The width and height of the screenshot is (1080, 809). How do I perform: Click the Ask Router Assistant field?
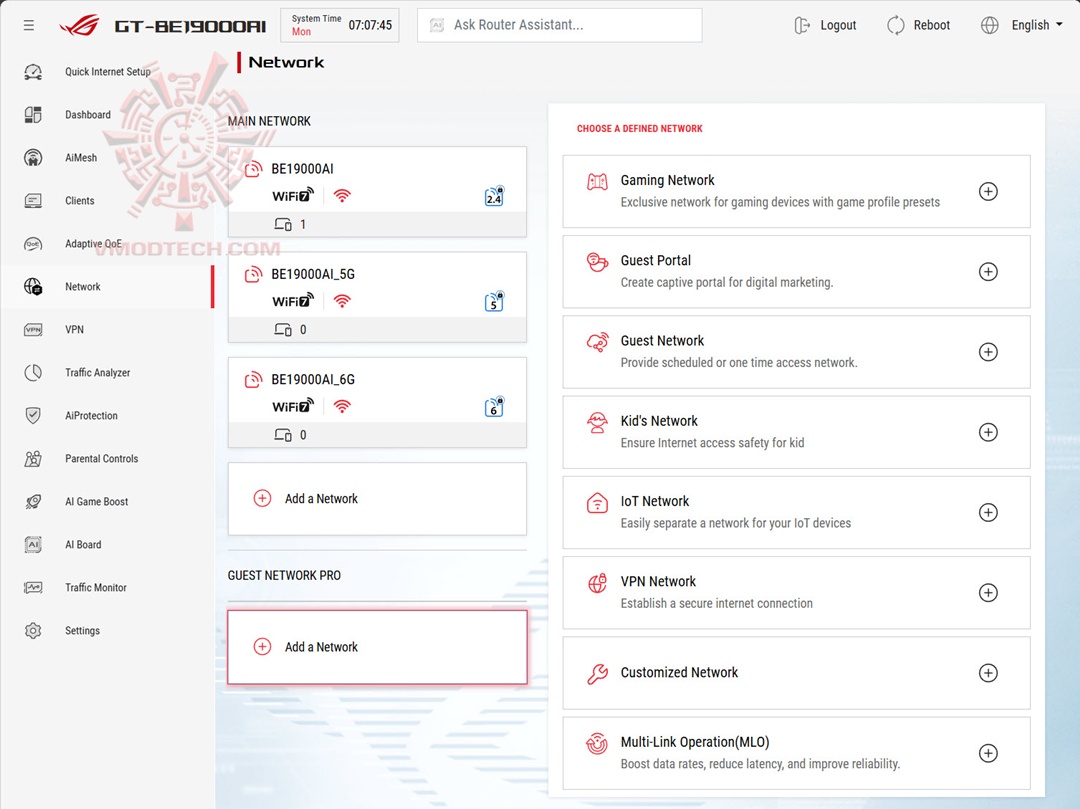pos(559,25)
